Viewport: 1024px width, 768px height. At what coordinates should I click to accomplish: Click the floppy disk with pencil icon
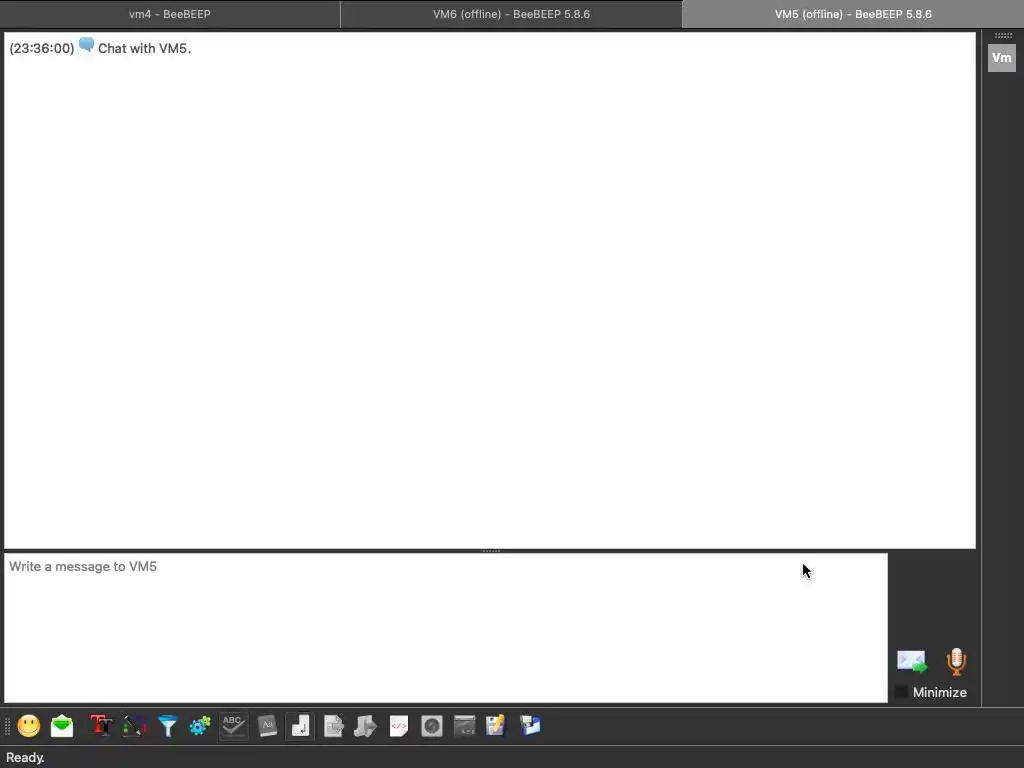pos(496,726)
